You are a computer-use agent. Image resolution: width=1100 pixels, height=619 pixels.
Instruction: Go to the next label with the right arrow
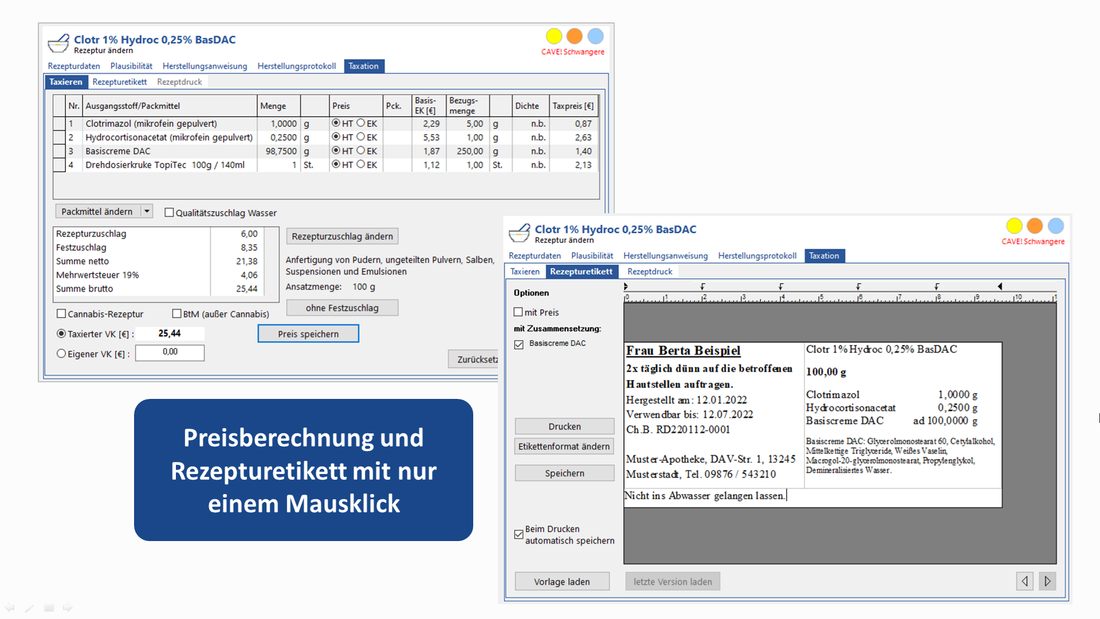tap(1047, 581)
